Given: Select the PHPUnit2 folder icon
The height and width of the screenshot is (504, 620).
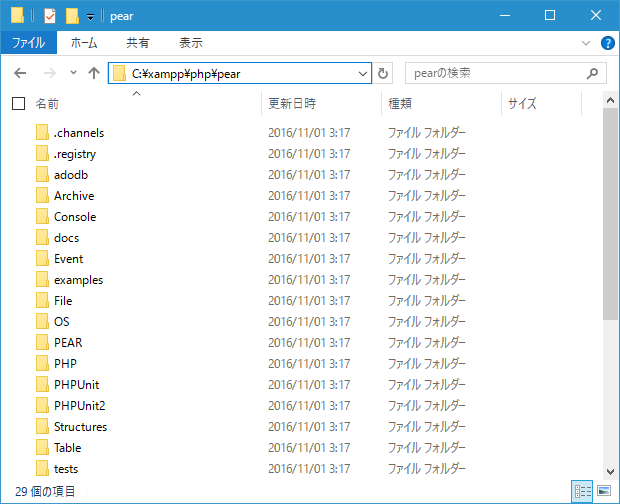Looking at the screenshot, I should 42,405.
